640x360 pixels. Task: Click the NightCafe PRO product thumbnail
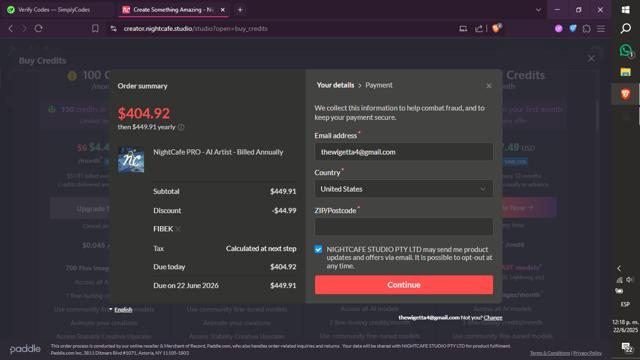(131, 160)
